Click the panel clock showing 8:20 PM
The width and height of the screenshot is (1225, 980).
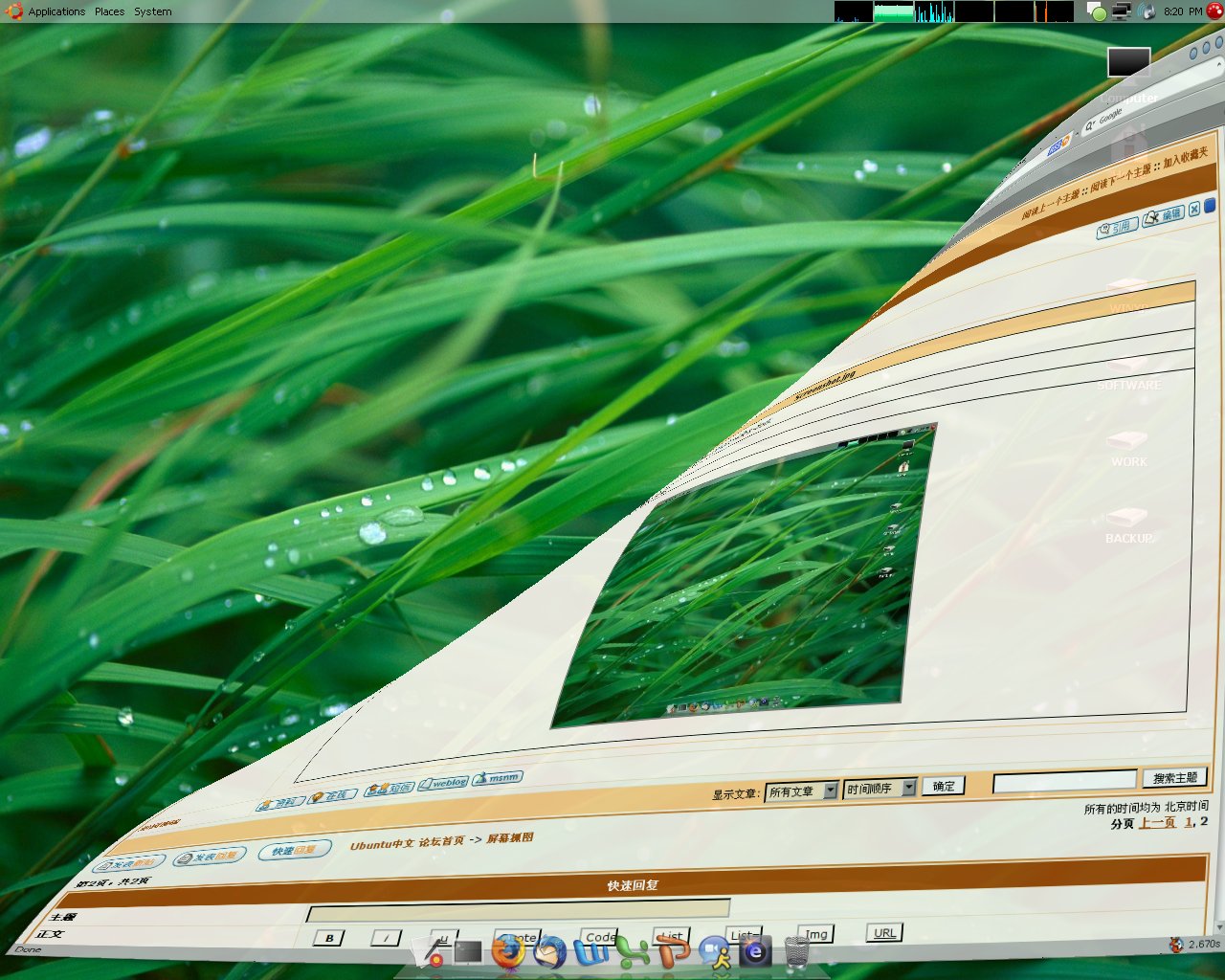tap(1183, 11)
